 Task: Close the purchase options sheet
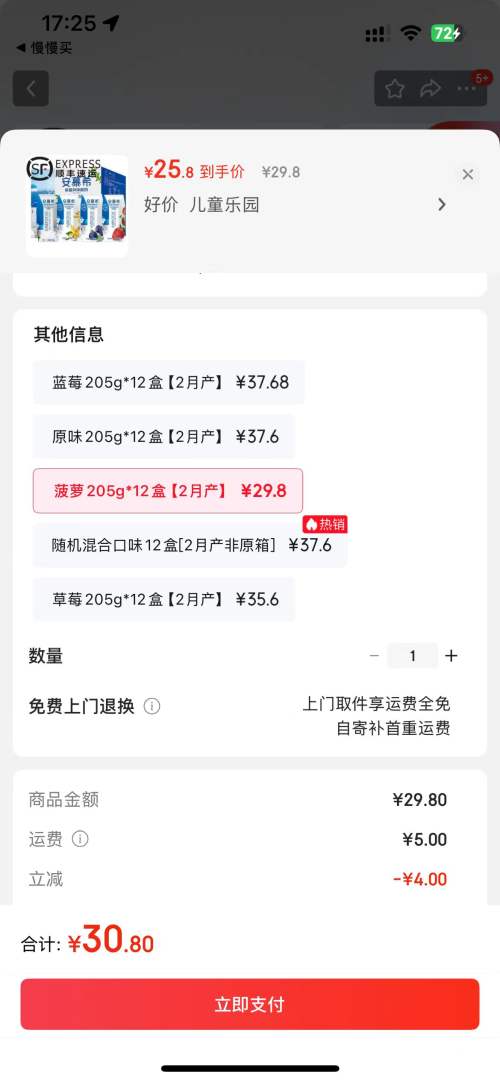point(468,175)
